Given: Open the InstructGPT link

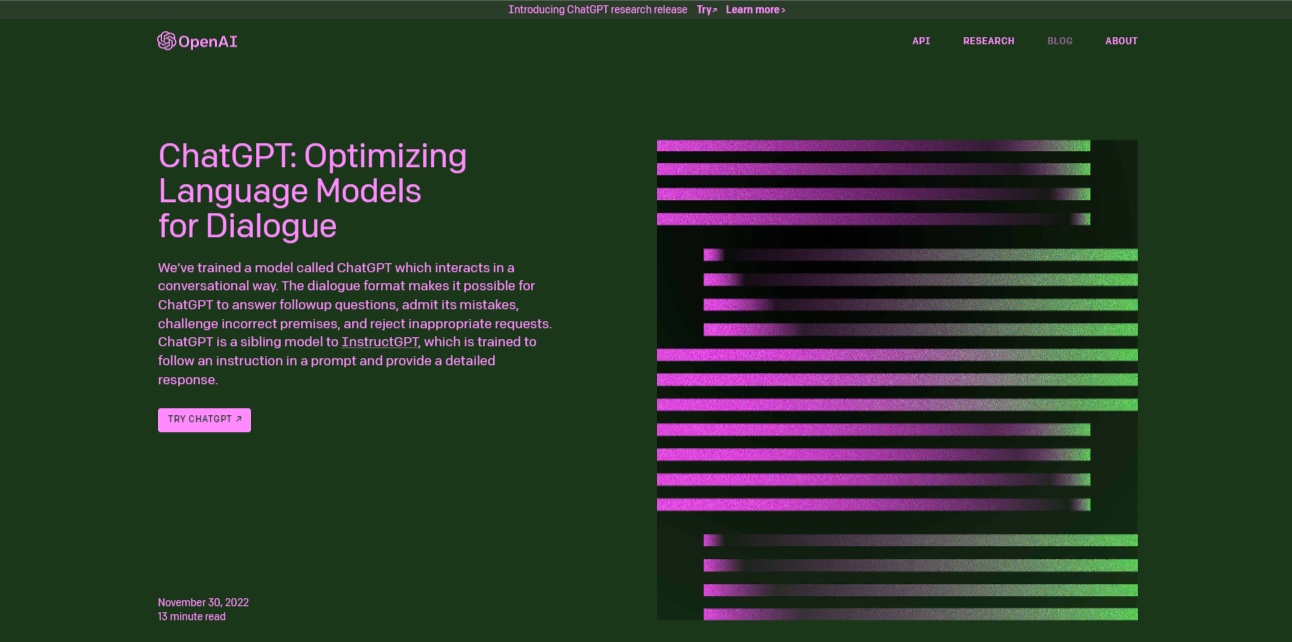Looking at the screenshot, I should pos(380,342).
